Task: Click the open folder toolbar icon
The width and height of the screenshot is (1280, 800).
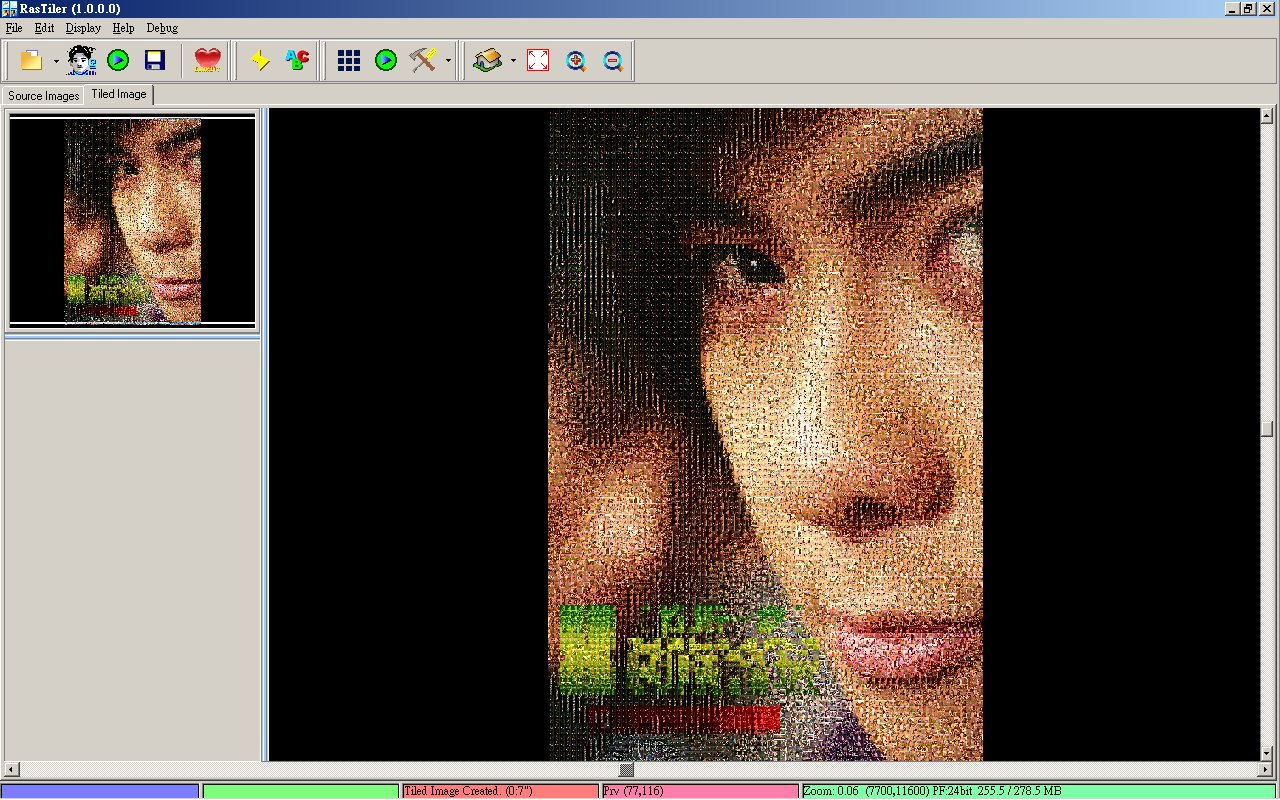Action: pyautogui.click(x=31, y=60)
